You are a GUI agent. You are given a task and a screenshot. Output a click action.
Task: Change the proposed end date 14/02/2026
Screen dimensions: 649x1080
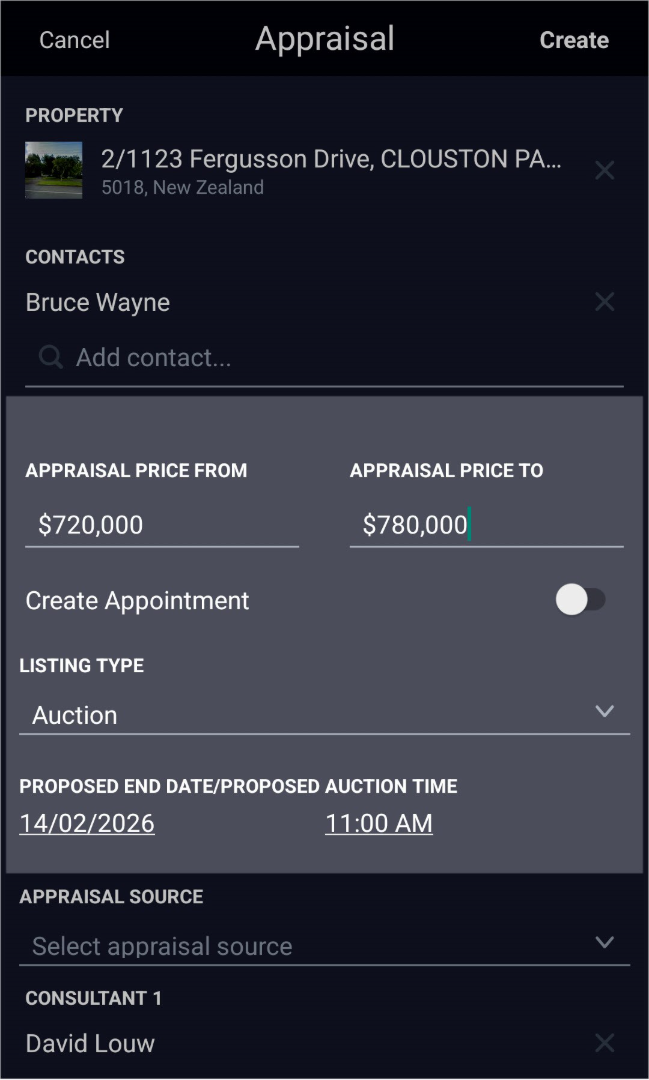(x=87, y=823)
